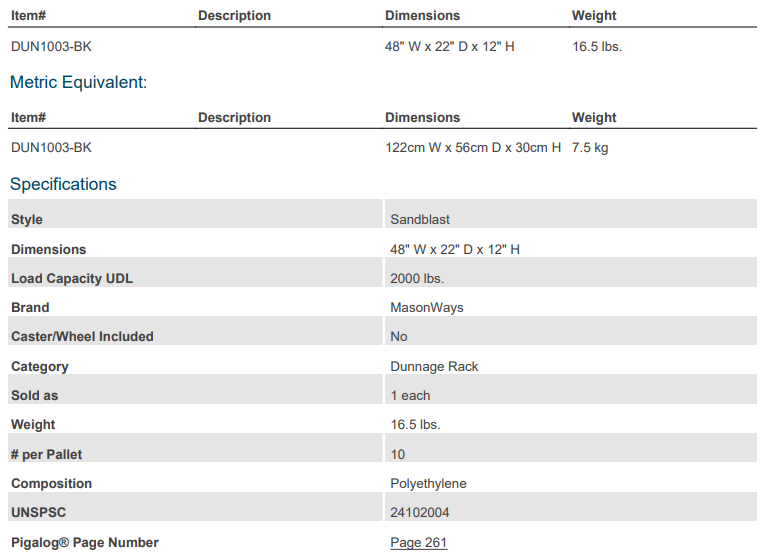This screenshot has height=558, width=761.
Task: Select DUN1003-BK in the first table
Action: point(51,47)
